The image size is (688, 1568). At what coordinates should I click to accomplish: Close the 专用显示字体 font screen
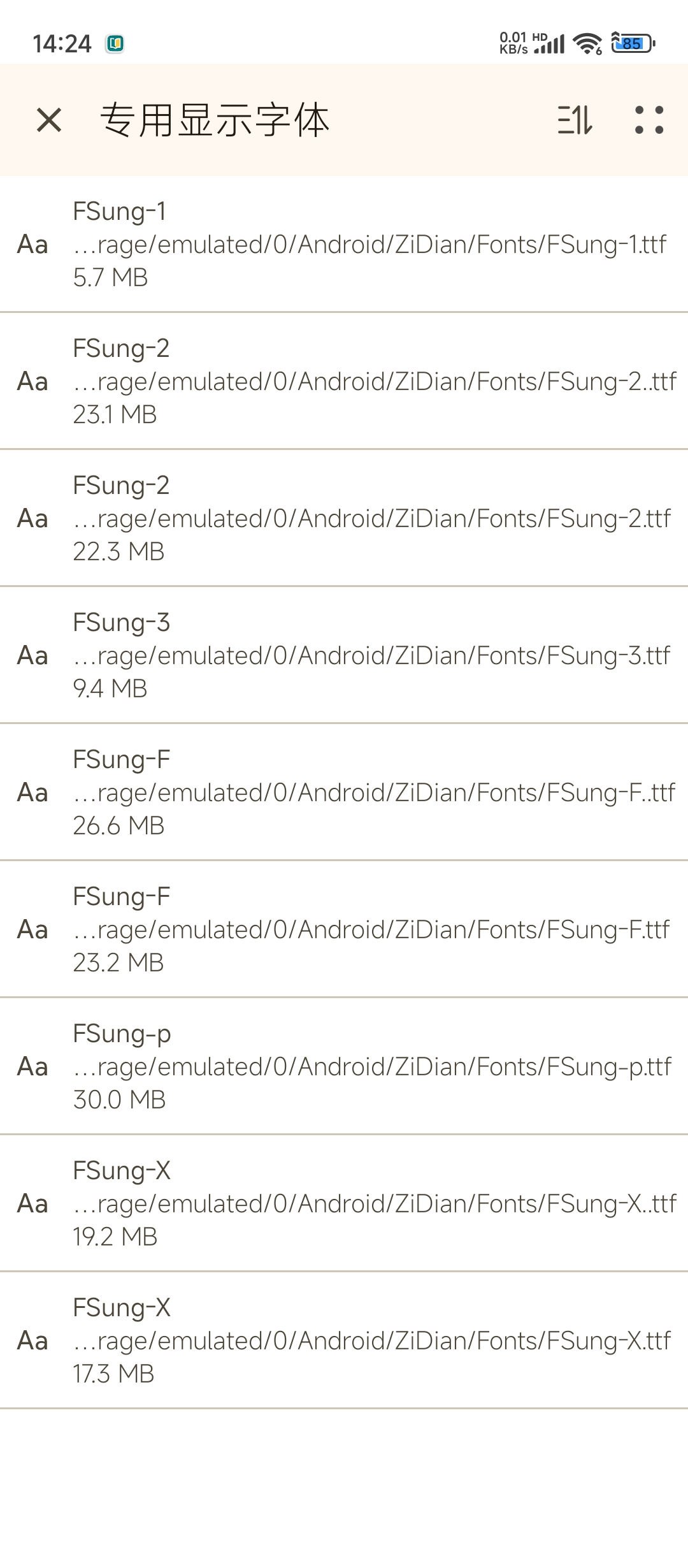(49, 120)
